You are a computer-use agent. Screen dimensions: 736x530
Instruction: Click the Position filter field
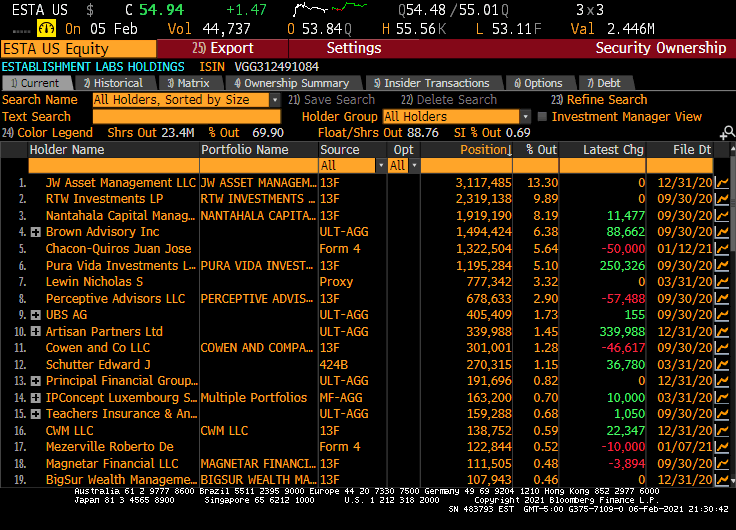466,165
